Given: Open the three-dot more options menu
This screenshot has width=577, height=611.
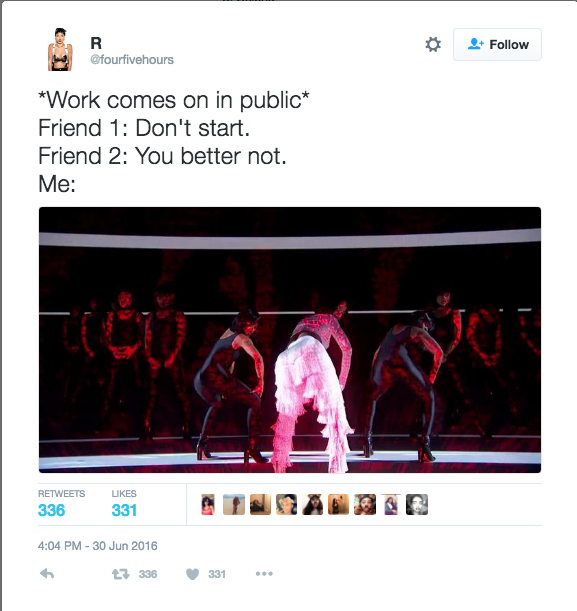Looking at the screenshot, I should click(x=264, y=574).
